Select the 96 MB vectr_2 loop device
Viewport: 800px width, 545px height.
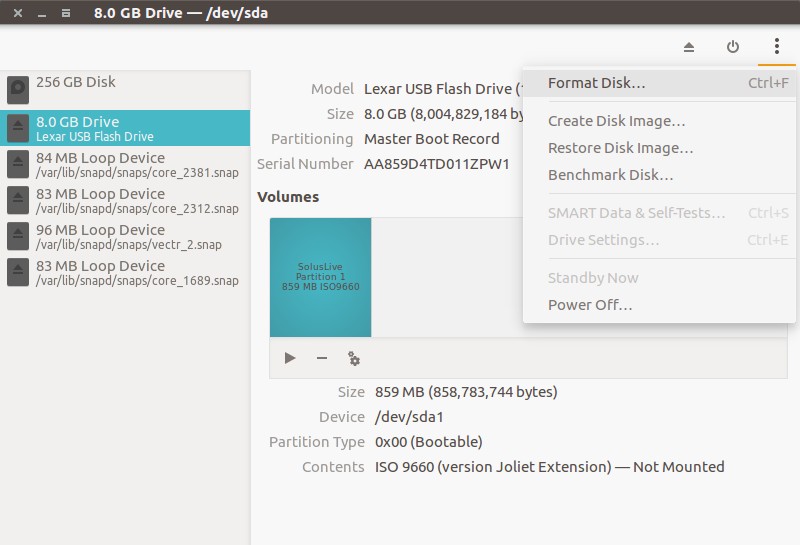click(125, 236)
